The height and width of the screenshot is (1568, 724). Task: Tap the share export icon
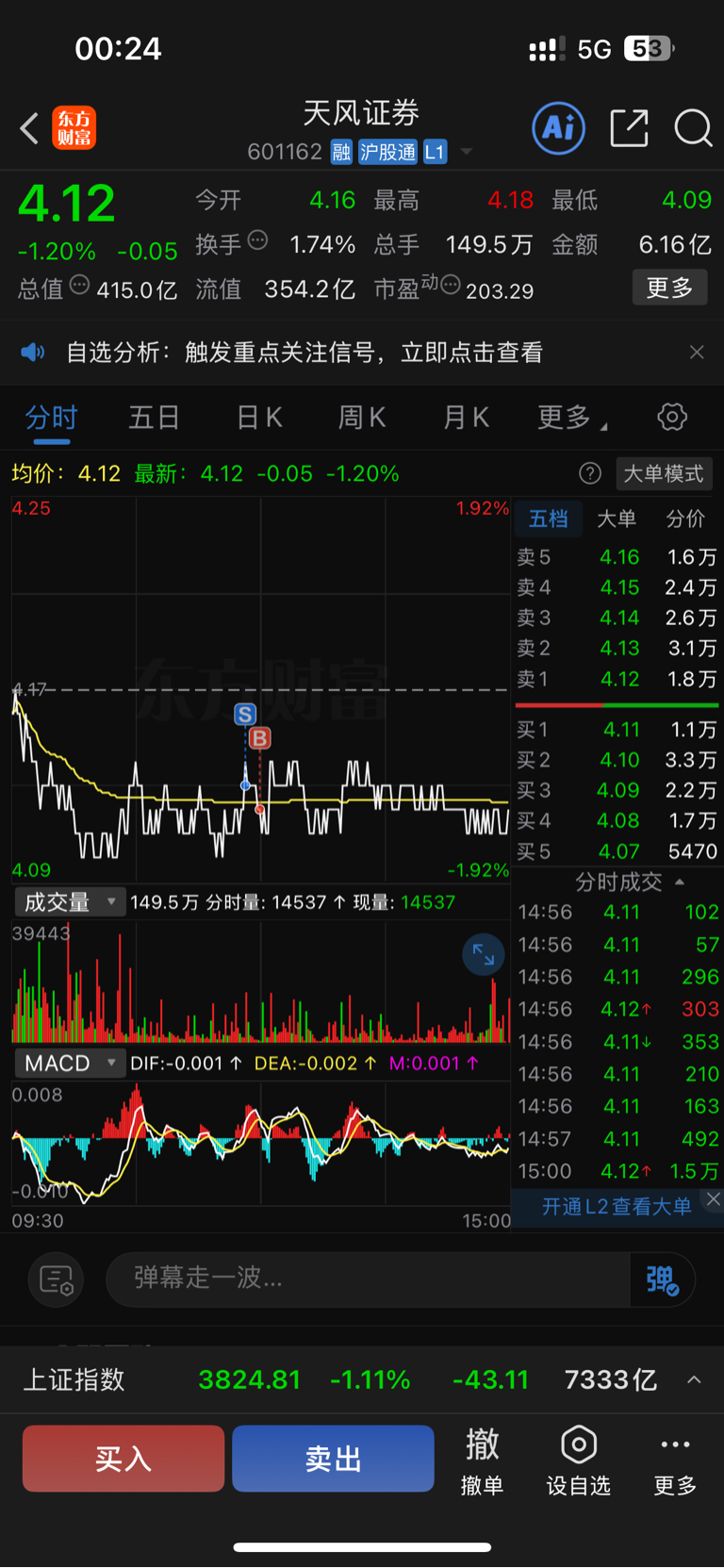pos(629,128)
